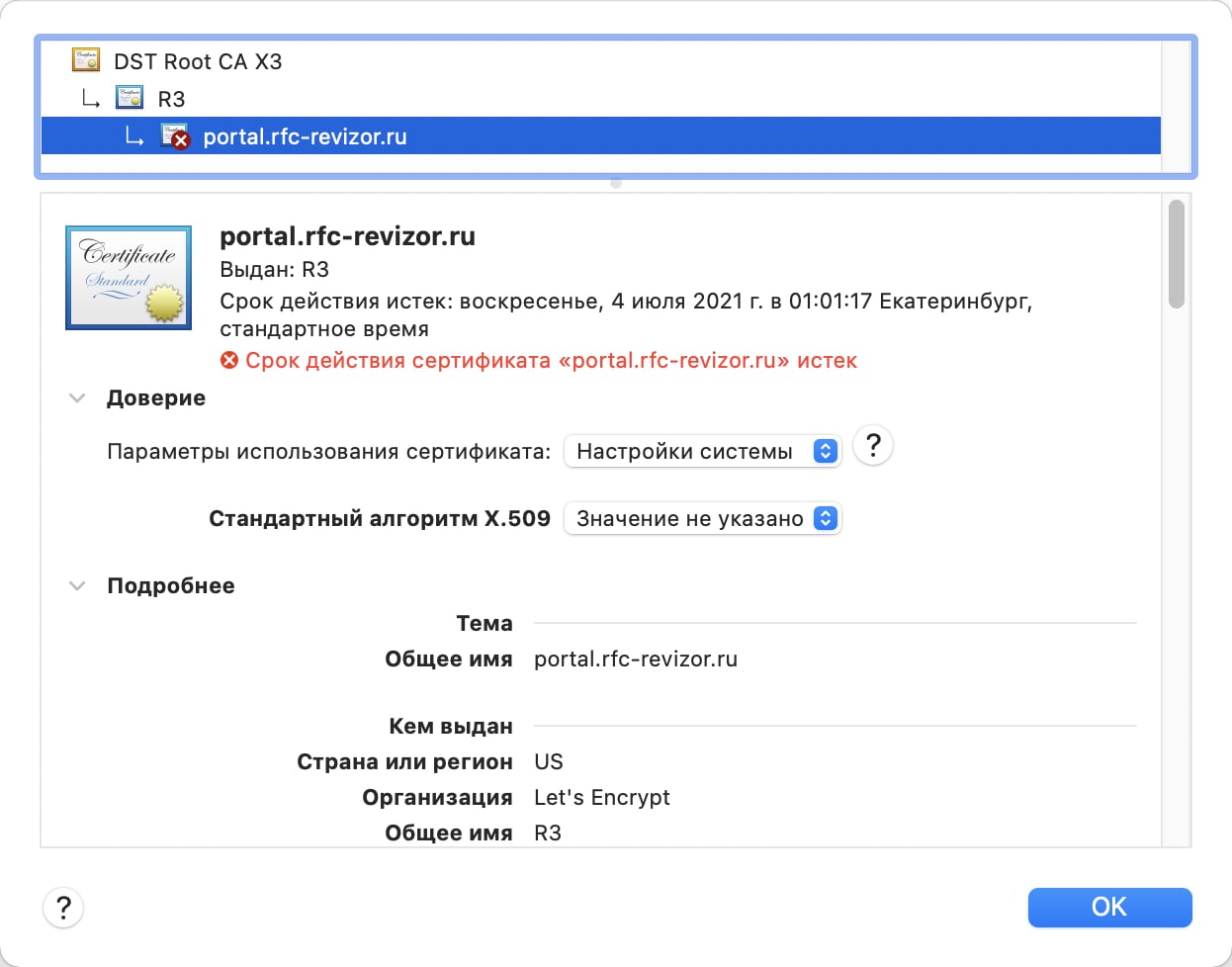This screenshot has height=967, width=1232.
Task: Click the split divider handle between panes
Action: [x=616, y=183]
